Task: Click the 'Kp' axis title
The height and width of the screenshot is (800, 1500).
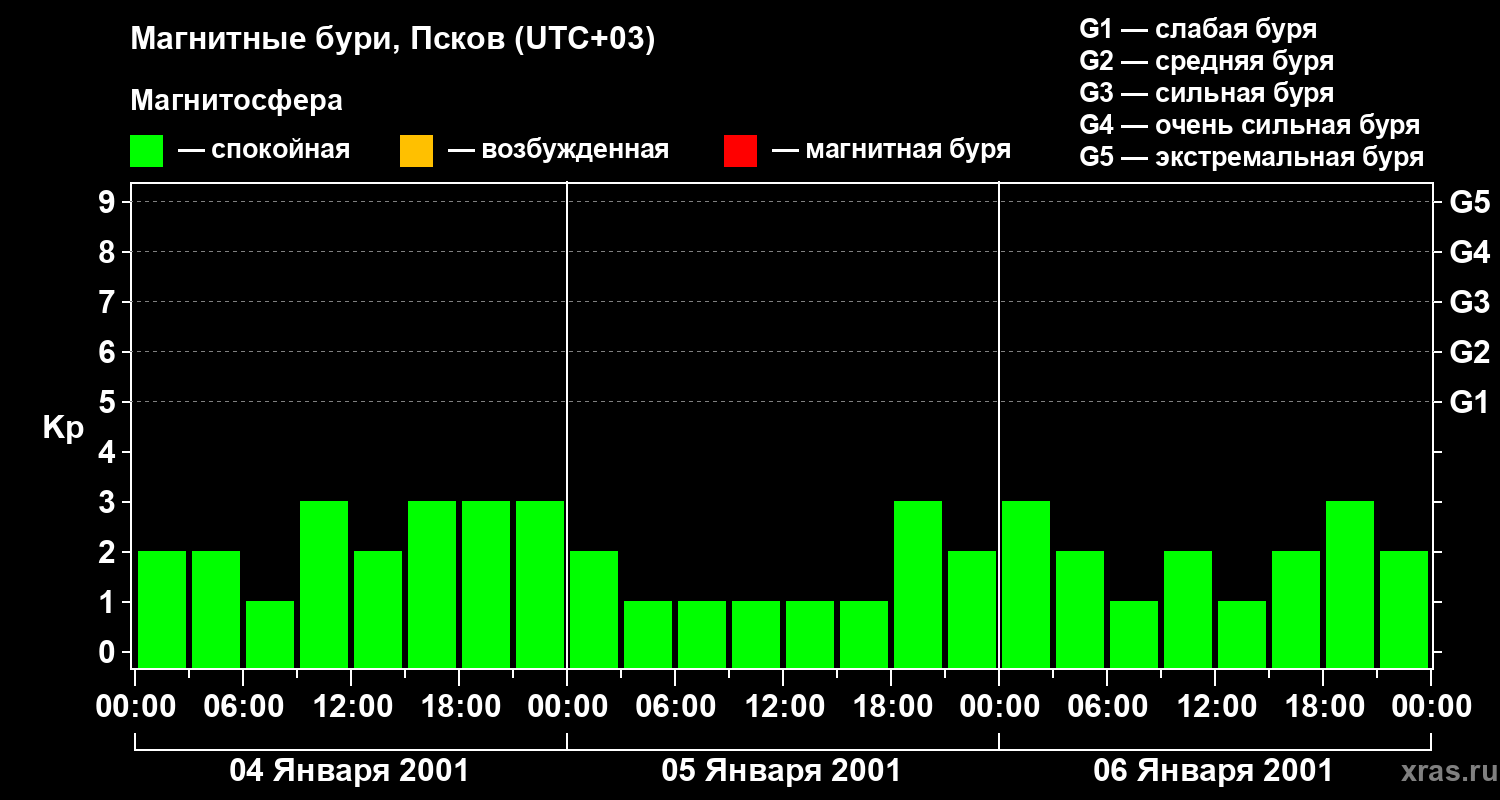Action: click(x=64, y=428)
